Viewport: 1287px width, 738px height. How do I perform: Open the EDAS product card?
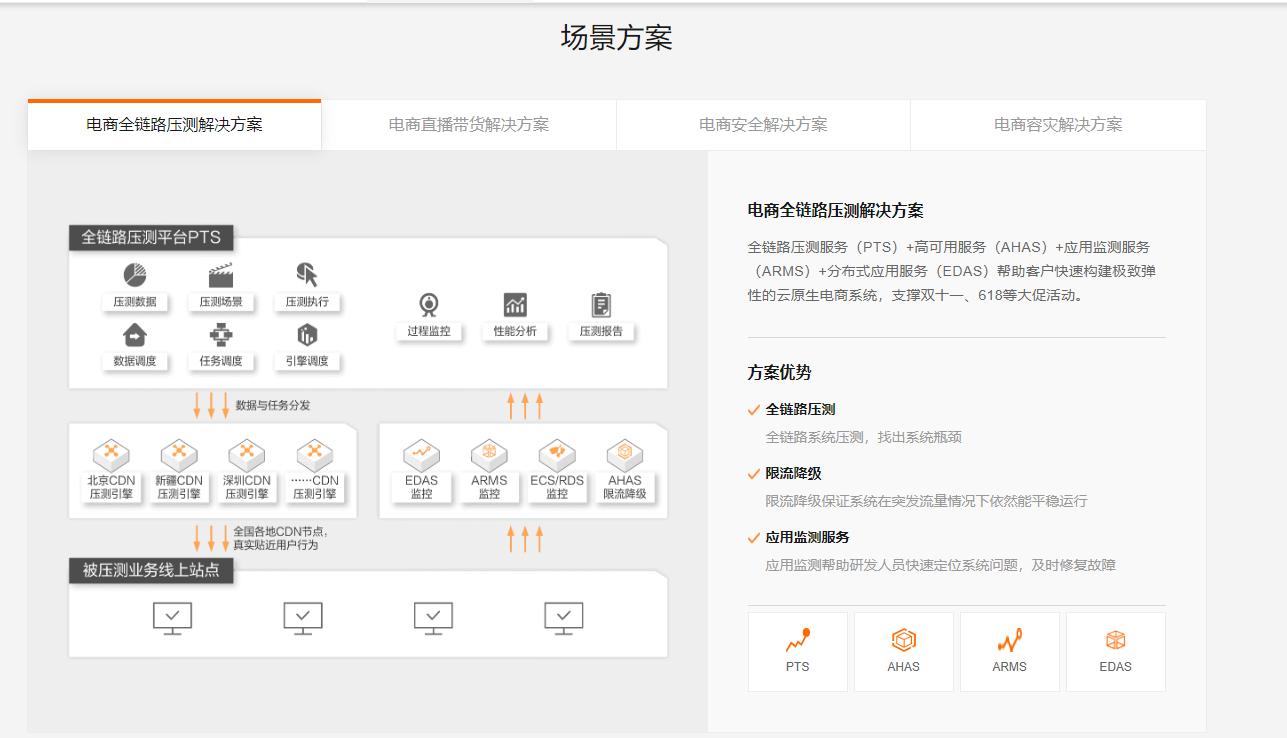(x=1116, y=652)
